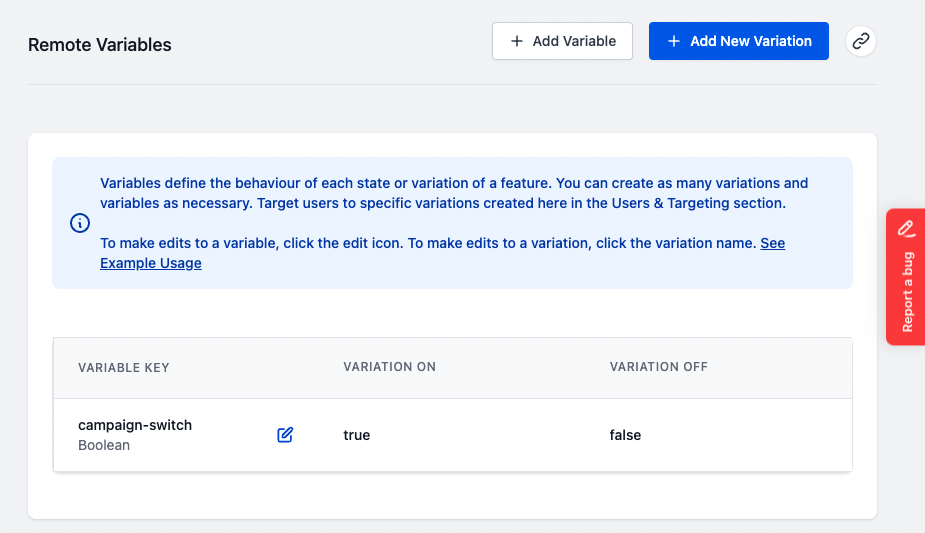Select the campaign-switch variable name

tap(135, 425)
